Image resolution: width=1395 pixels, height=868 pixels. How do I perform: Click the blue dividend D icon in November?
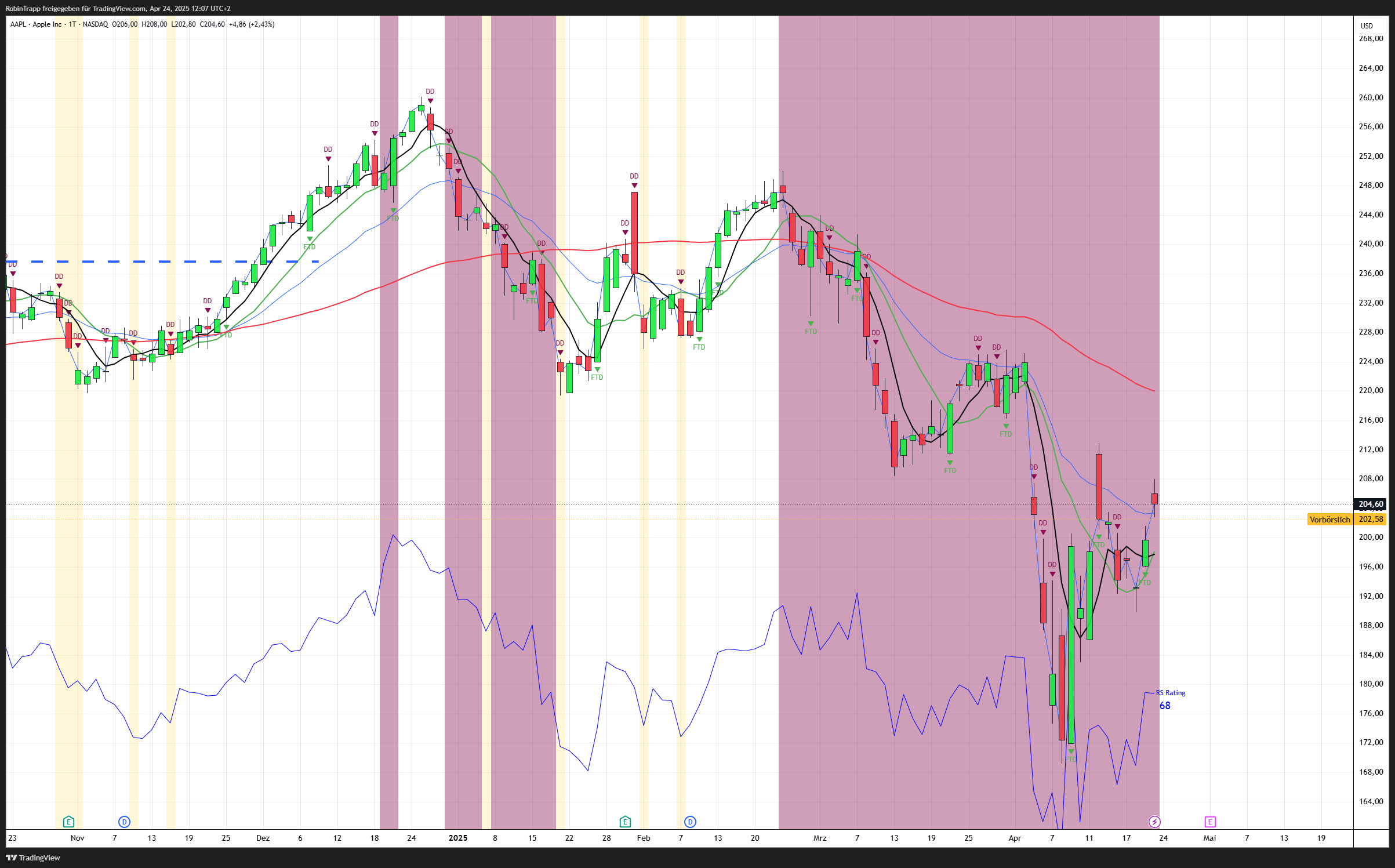click(x=124, y=822)
